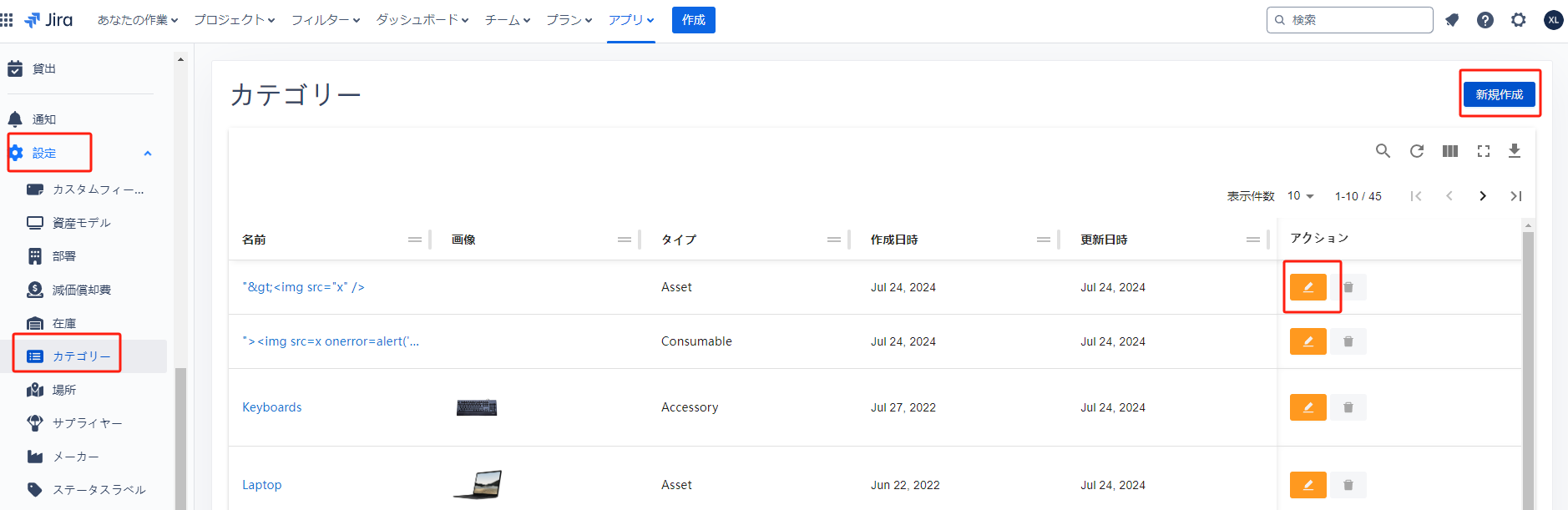Download the table data

[x=1514, y=151]
